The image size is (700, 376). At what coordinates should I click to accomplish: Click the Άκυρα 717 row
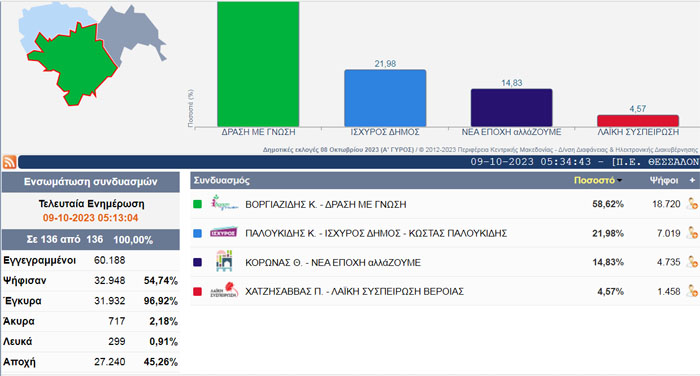(x=91, y=322)
